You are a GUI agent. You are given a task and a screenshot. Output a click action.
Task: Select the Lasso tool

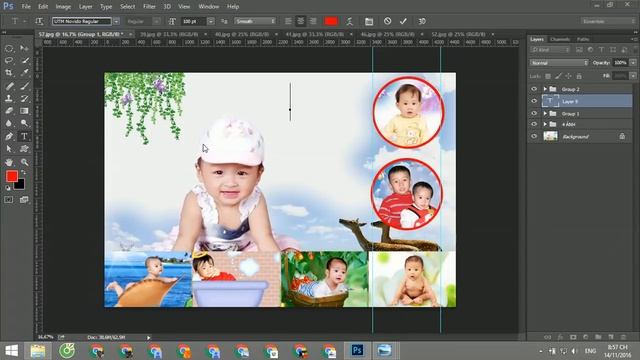pos(9,60)
